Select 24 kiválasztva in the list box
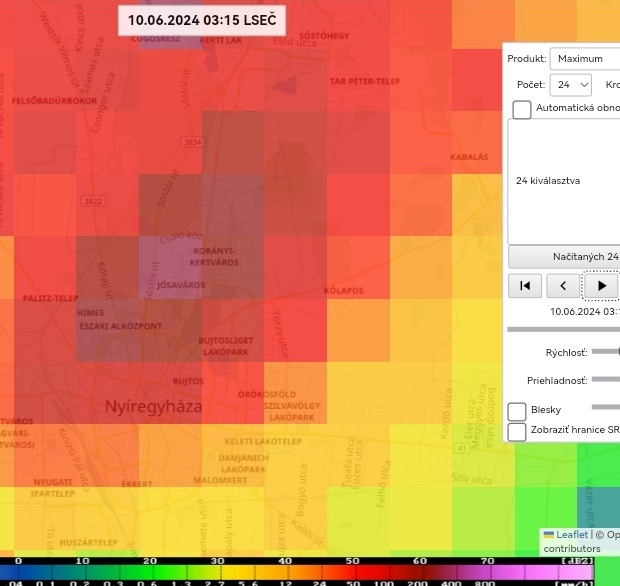620x586 pixels. (548, 181)
